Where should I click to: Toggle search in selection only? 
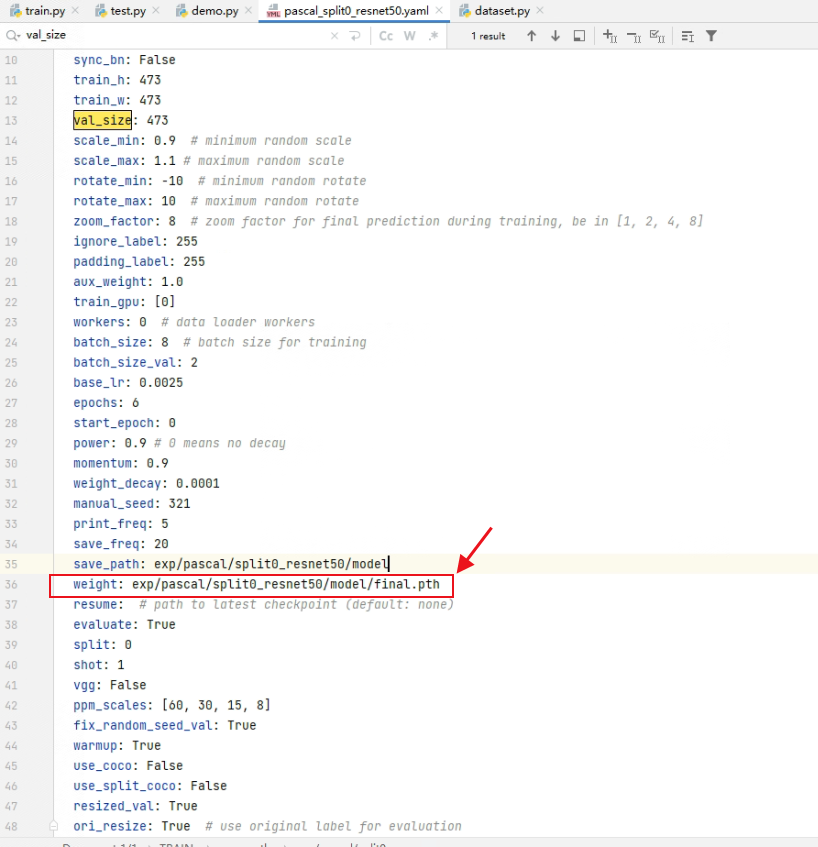[579, 36]
